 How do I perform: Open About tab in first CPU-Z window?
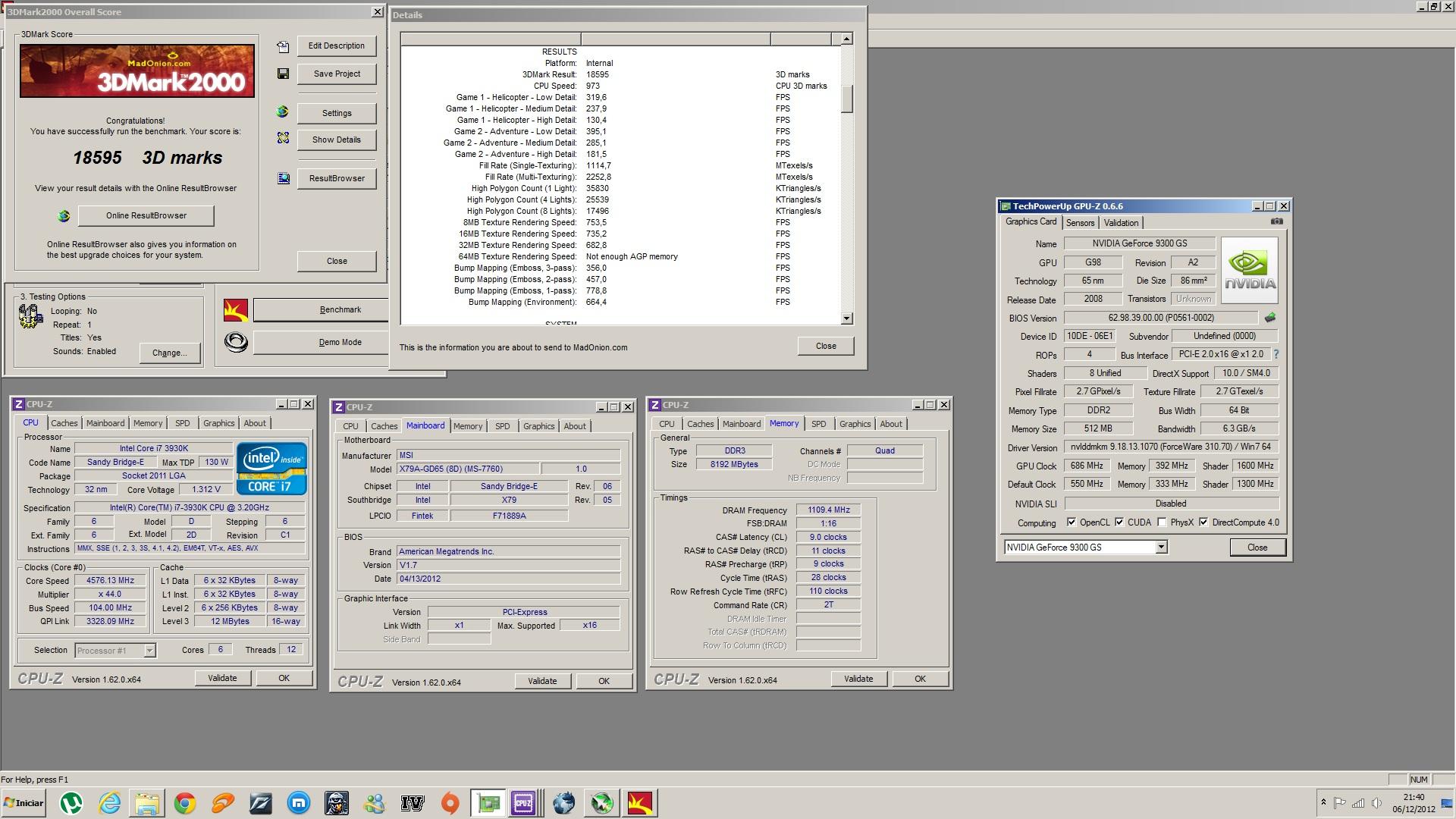255,423
